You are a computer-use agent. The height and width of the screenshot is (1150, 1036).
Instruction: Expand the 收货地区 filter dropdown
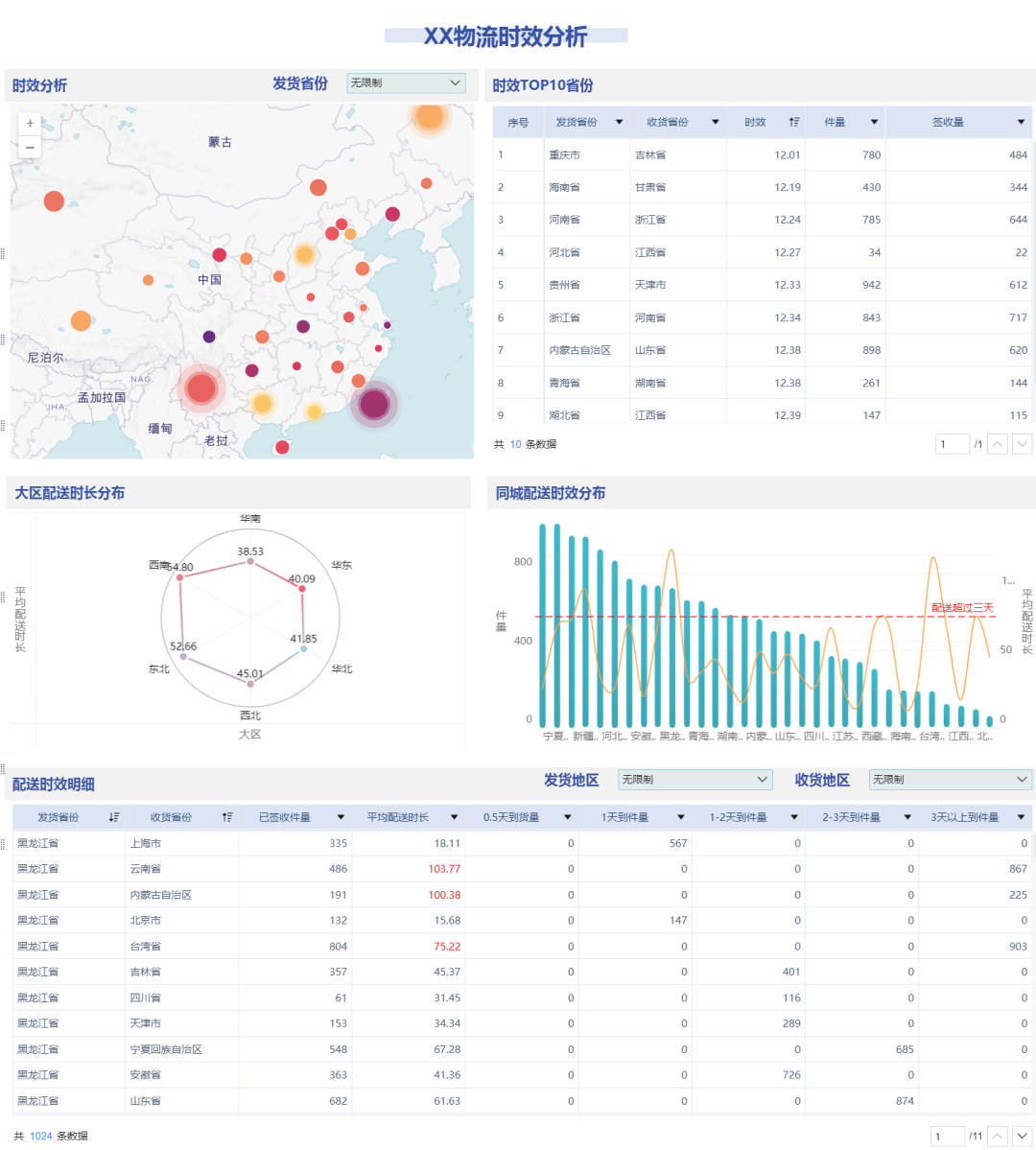coord(950,780)
